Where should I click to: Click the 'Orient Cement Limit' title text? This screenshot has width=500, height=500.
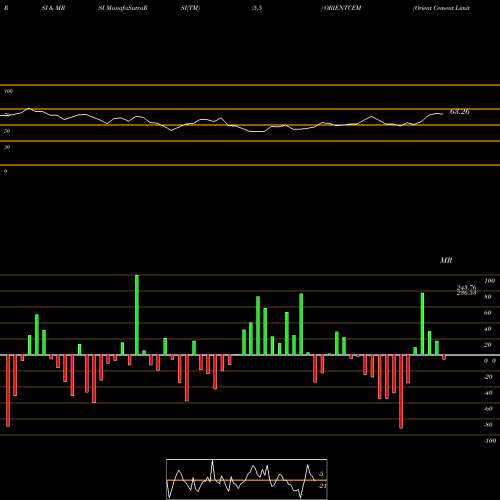(x=441, y=8)
